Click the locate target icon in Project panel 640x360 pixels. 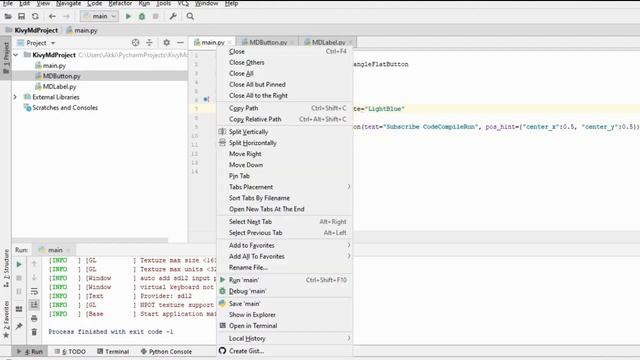tap(136, 42)
